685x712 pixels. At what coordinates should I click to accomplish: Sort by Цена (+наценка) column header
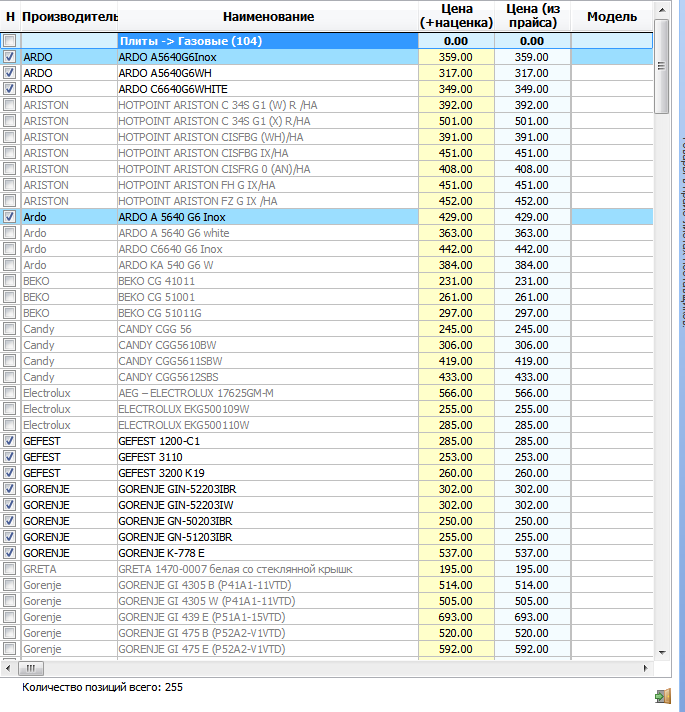[x=456, y=16]
